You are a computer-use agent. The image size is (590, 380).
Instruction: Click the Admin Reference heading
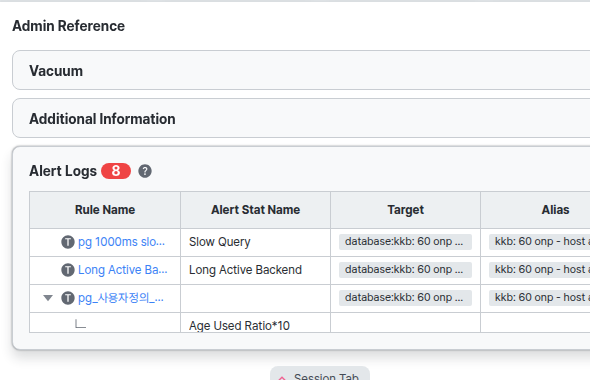[x=68, y=26]
